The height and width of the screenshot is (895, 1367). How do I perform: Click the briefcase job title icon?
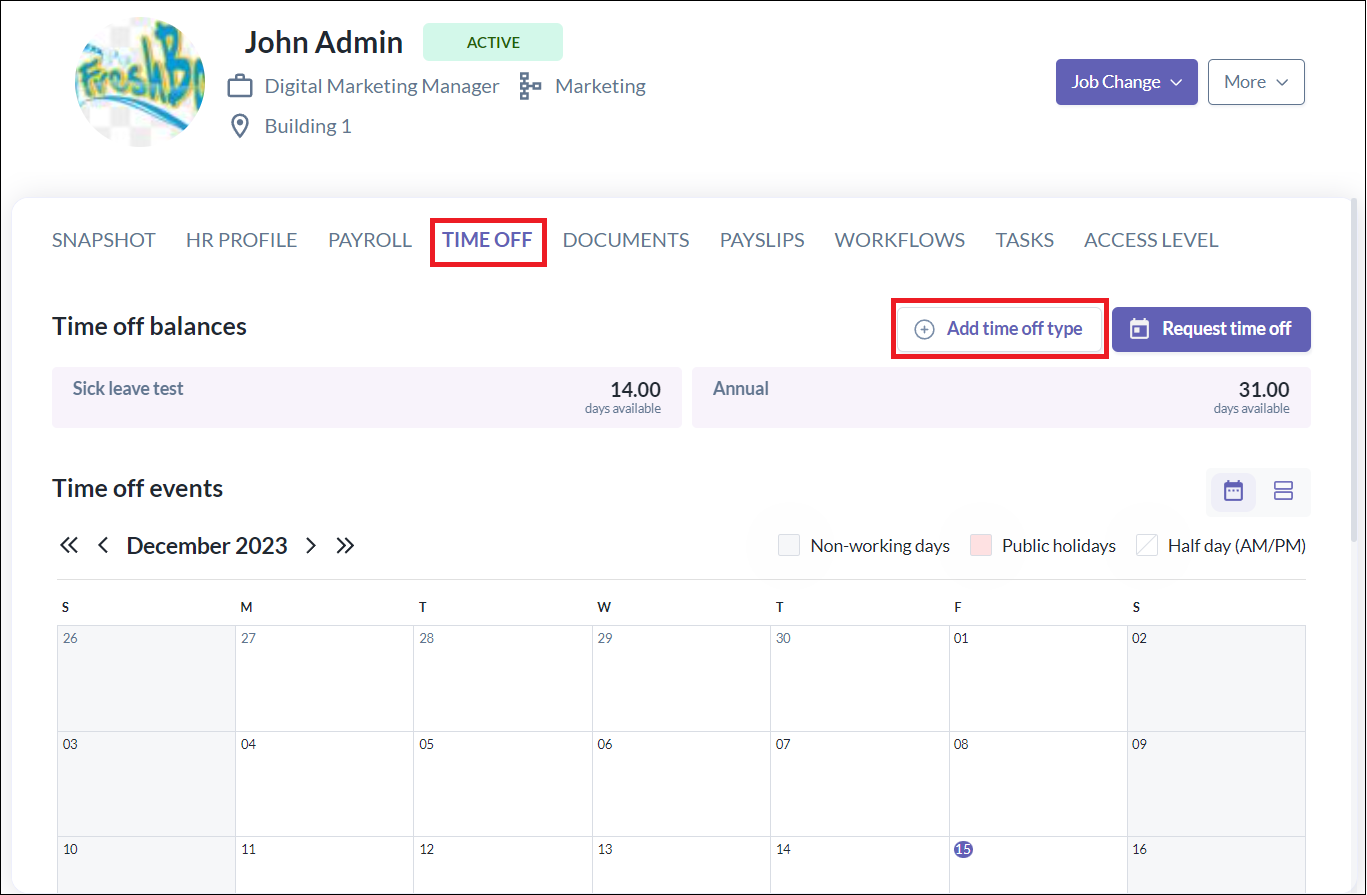(x=240, y=86)
